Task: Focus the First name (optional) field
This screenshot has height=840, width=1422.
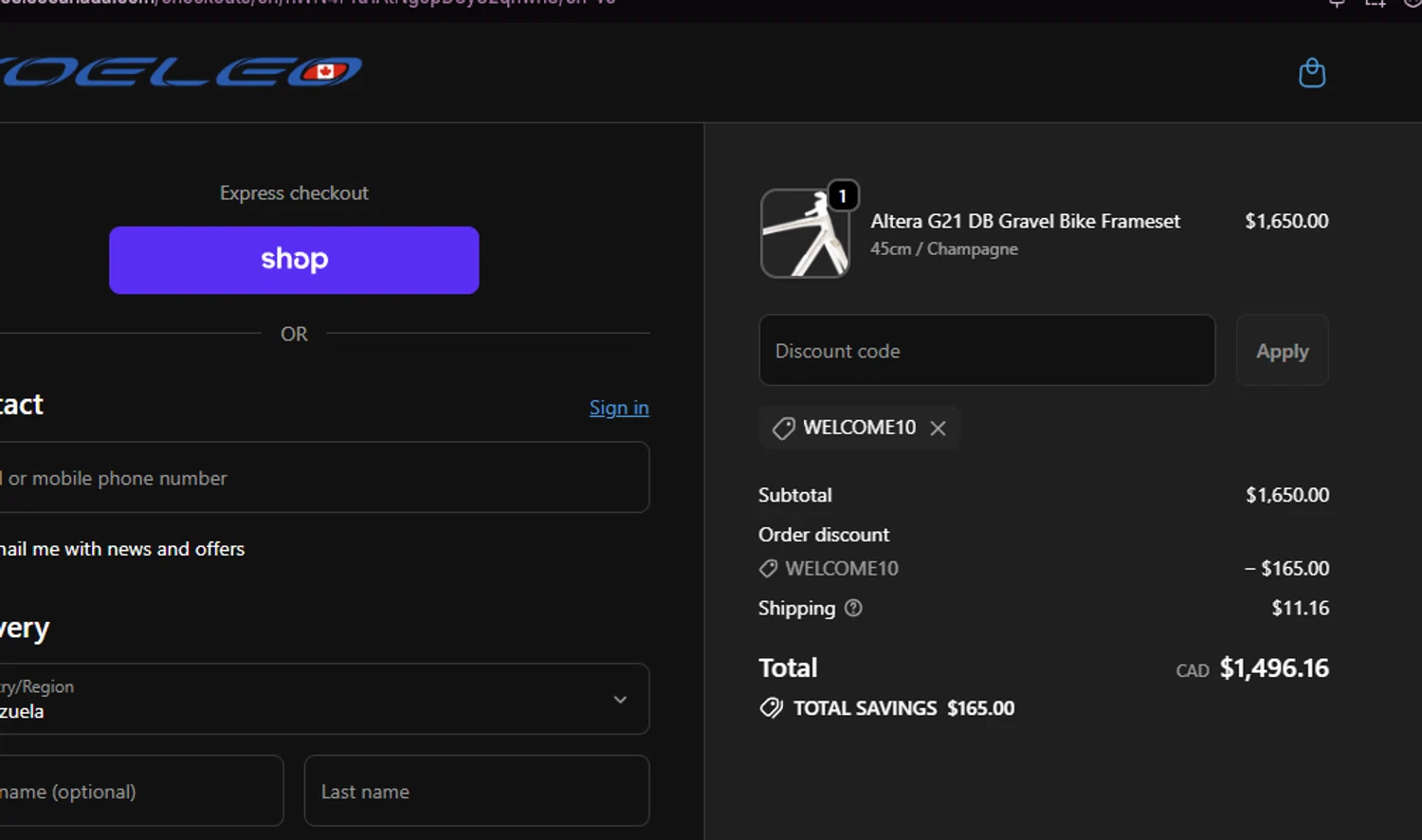Action: 140,791
